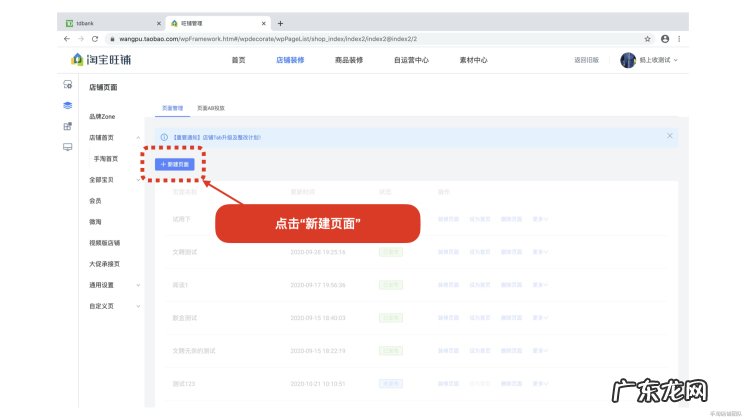Expand the 通用设置 sidebar section

pos(138,285)
